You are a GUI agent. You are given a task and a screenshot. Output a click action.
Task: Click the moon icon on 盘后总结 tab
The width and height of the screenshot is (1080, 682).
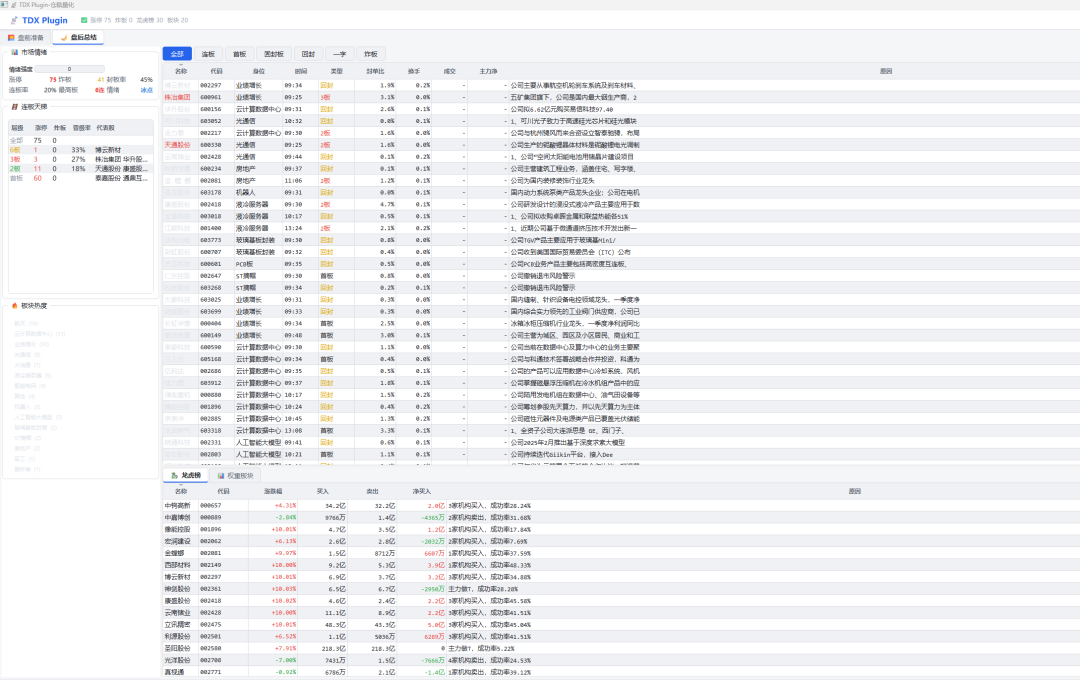coord(65,37)
